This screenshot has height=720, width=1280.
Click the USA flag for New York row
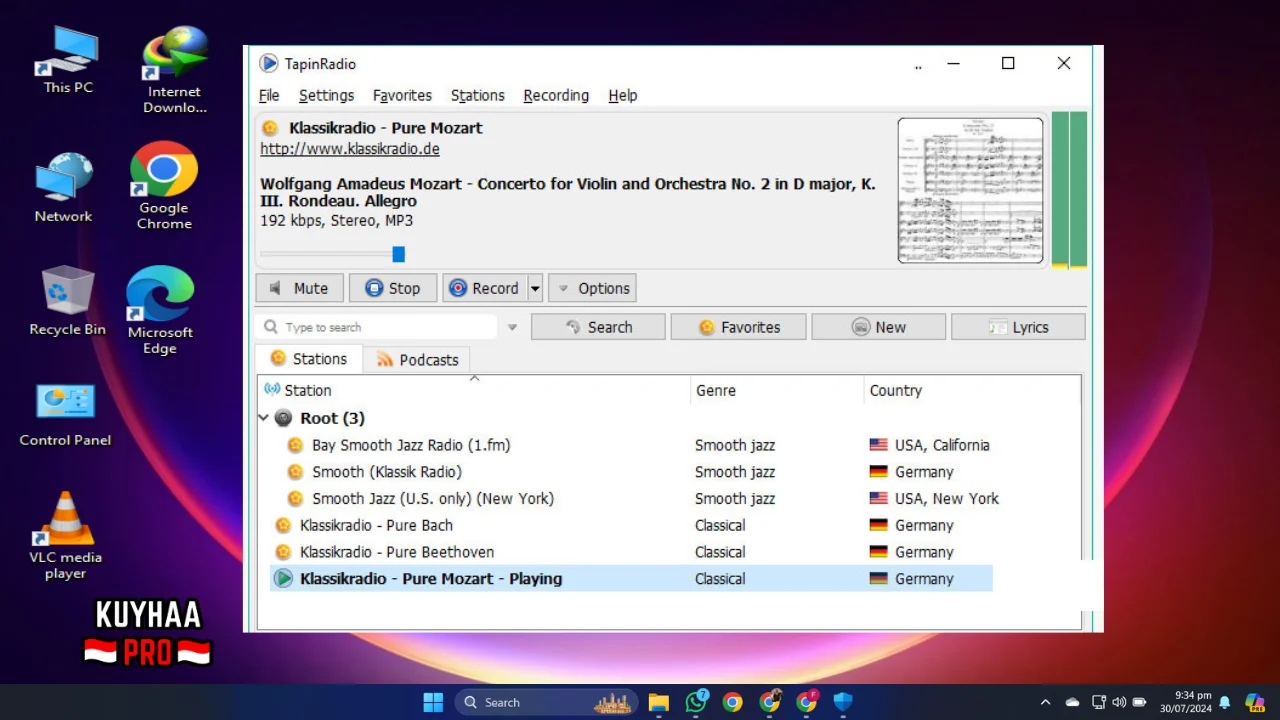(879, 498)
